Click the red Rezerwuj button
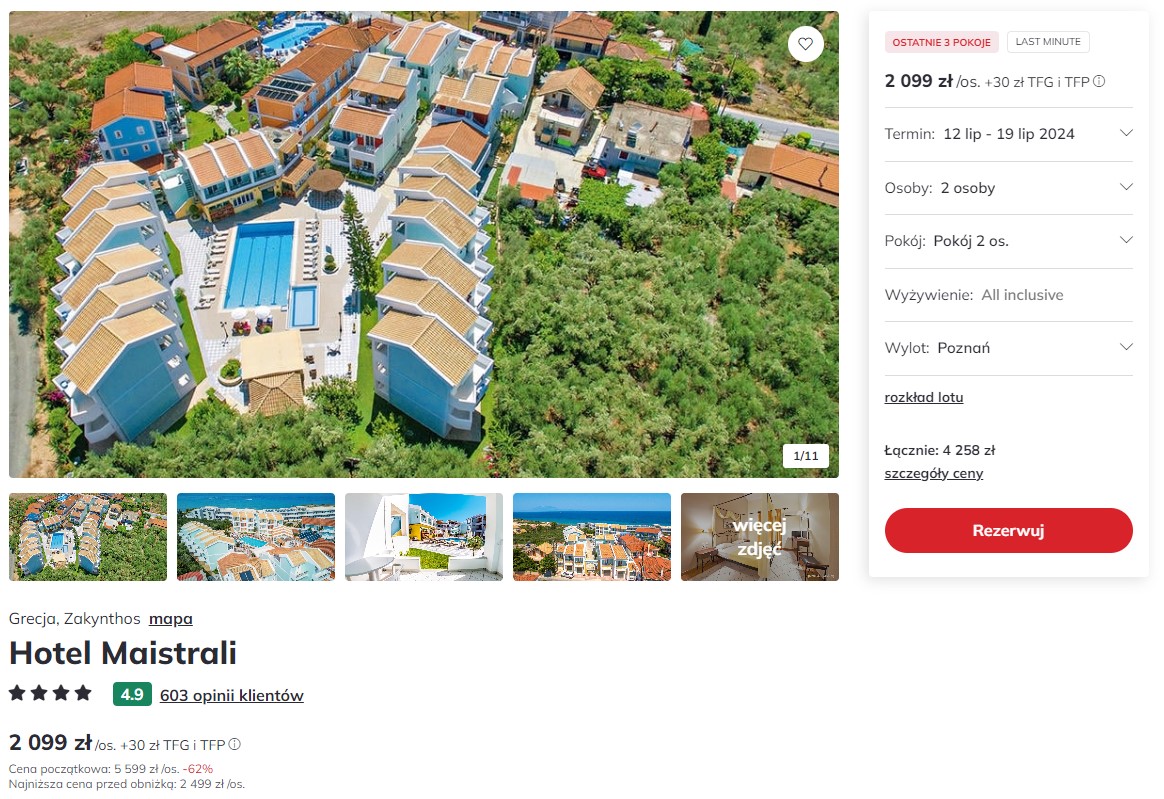 pyautogui.click(x=1008, y=530)
